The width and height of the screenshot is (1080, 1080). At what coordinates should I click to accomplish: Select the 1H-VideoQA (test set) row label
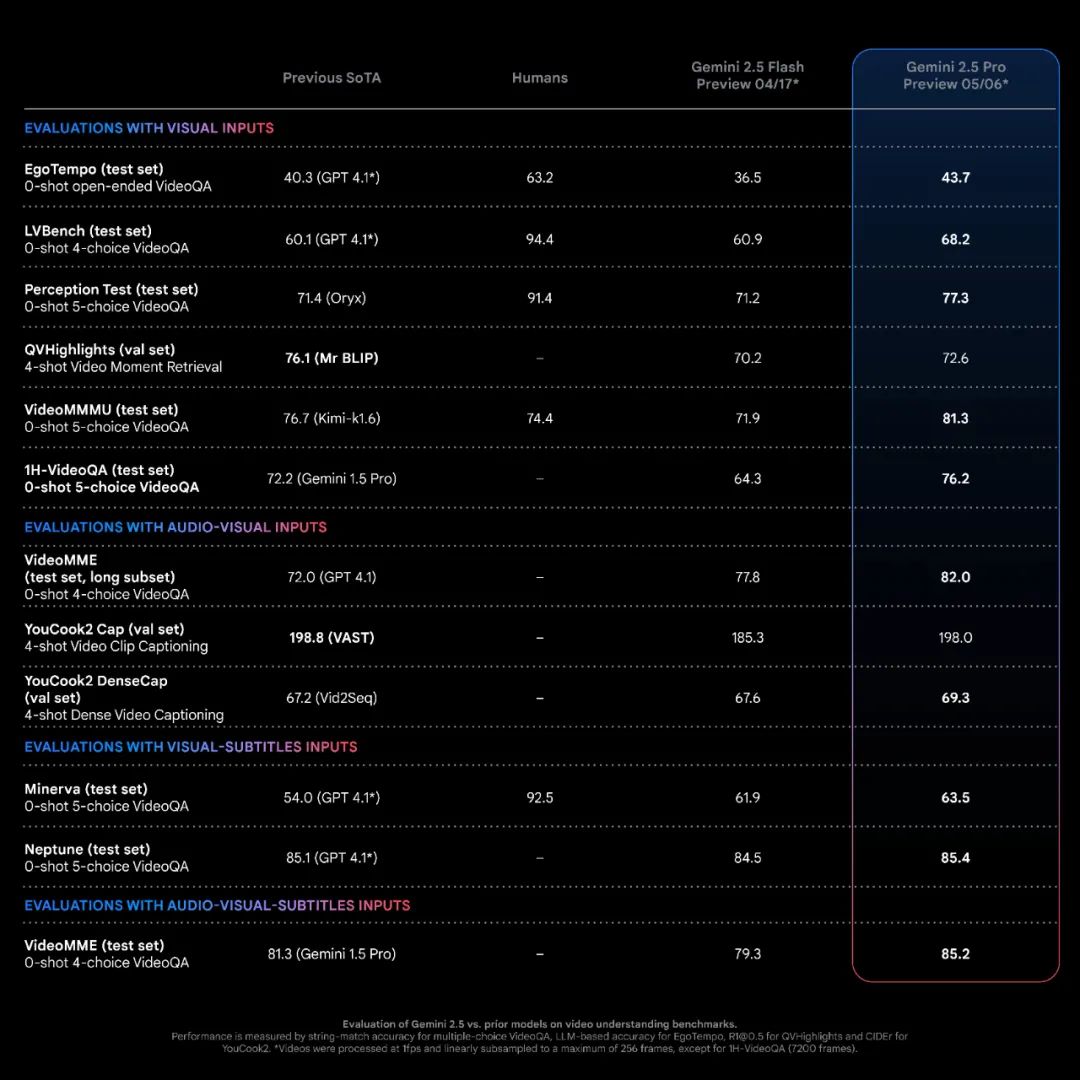(x=99, y=470)
